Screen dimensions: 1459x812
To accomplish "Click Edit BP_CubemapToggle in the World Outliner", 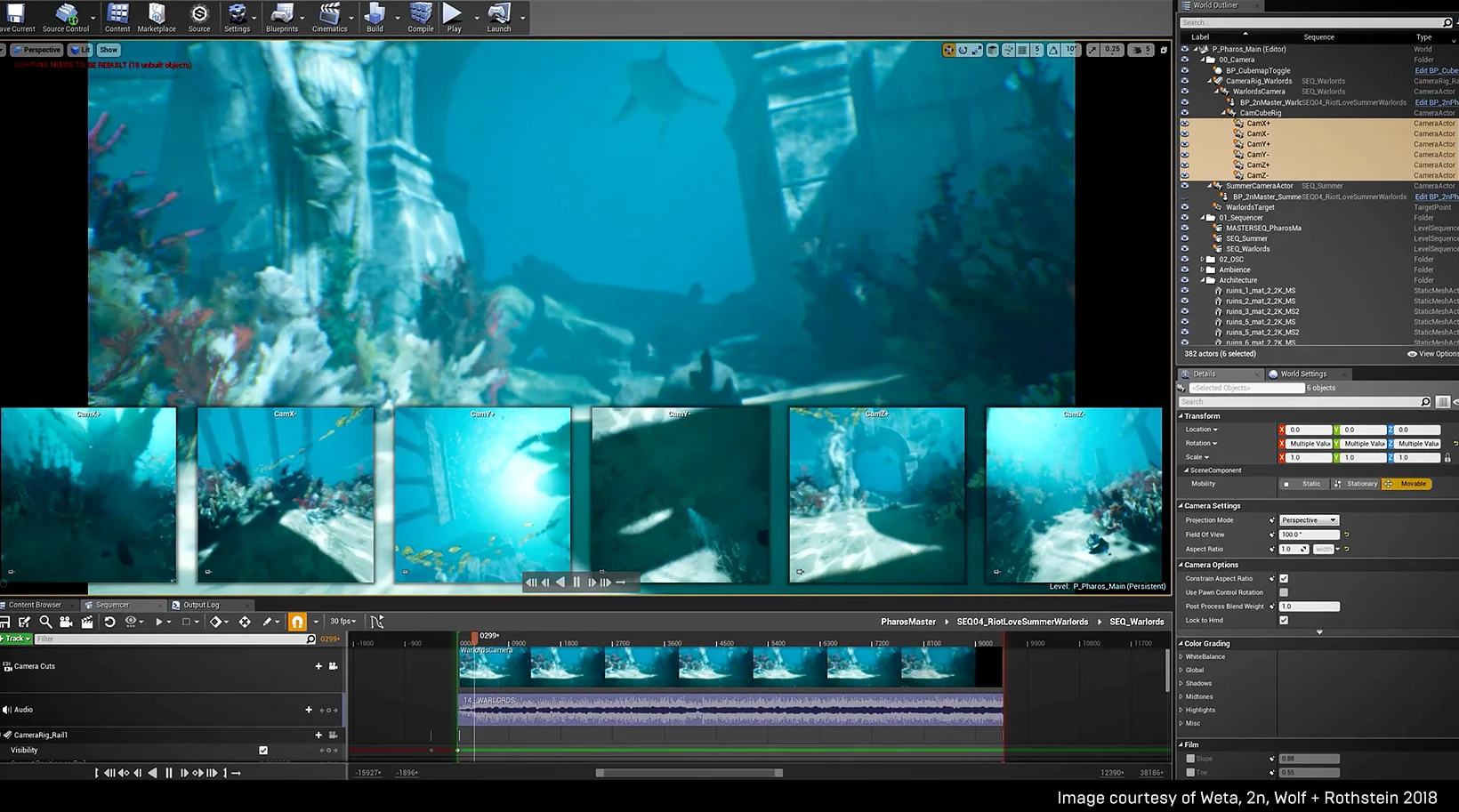I will pos(1436,70).
